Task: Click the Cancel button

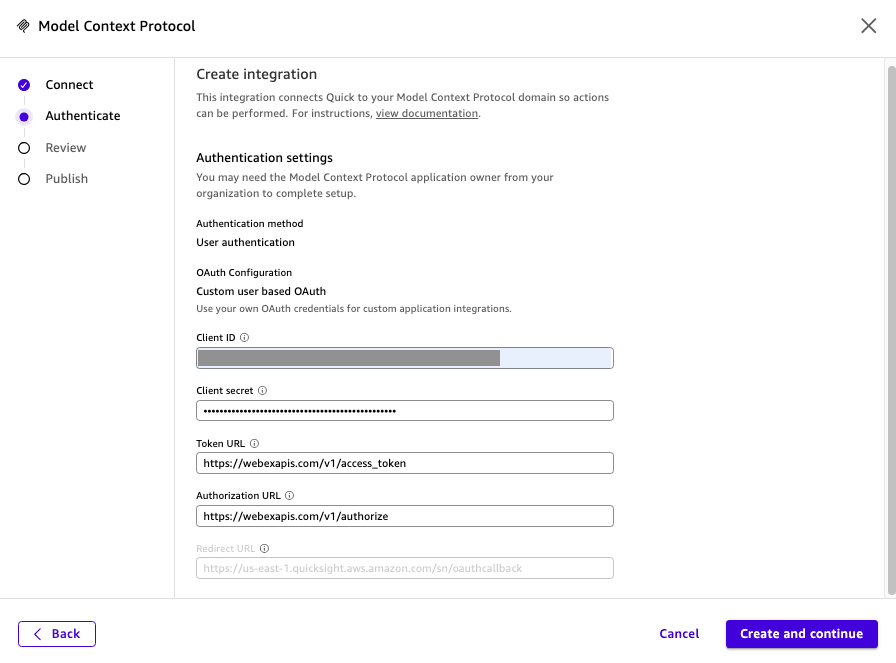Action: 679,634
